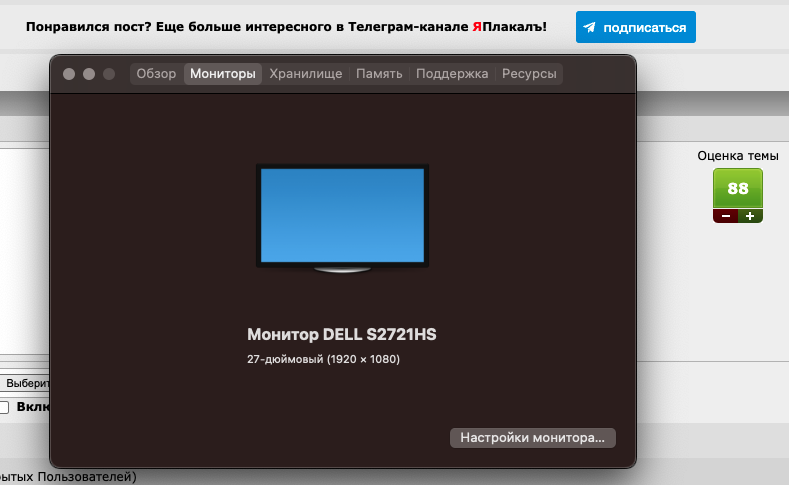789x485 pixels.
Task: Click the blue monitor display image
Action: click(x=342, y=216)
